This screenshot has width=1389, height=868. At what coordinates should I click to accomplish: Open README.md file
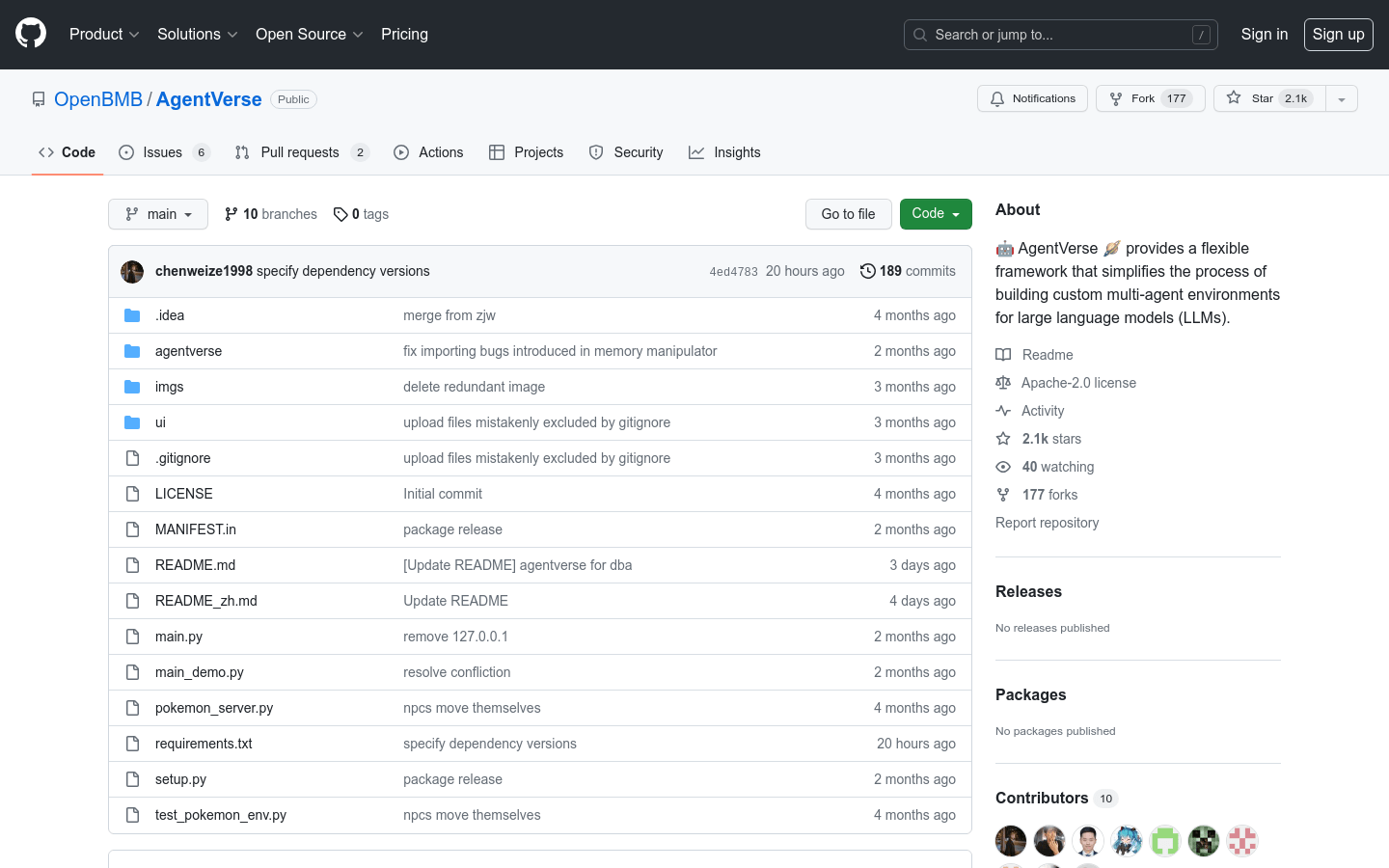click(195, 565)
